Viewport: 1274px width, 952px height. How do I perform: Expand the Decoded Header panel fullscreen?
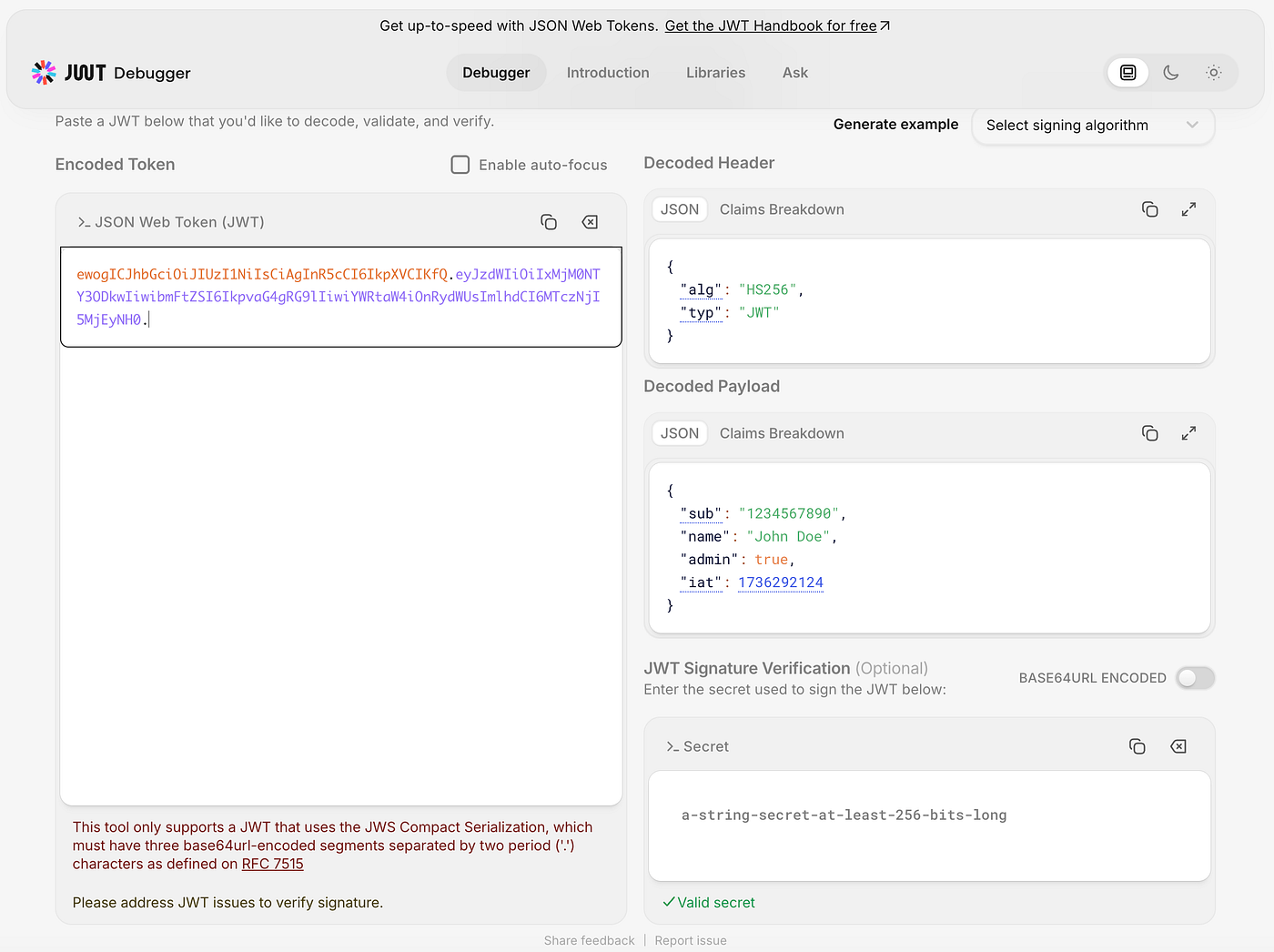click(x=1188, y=209)
